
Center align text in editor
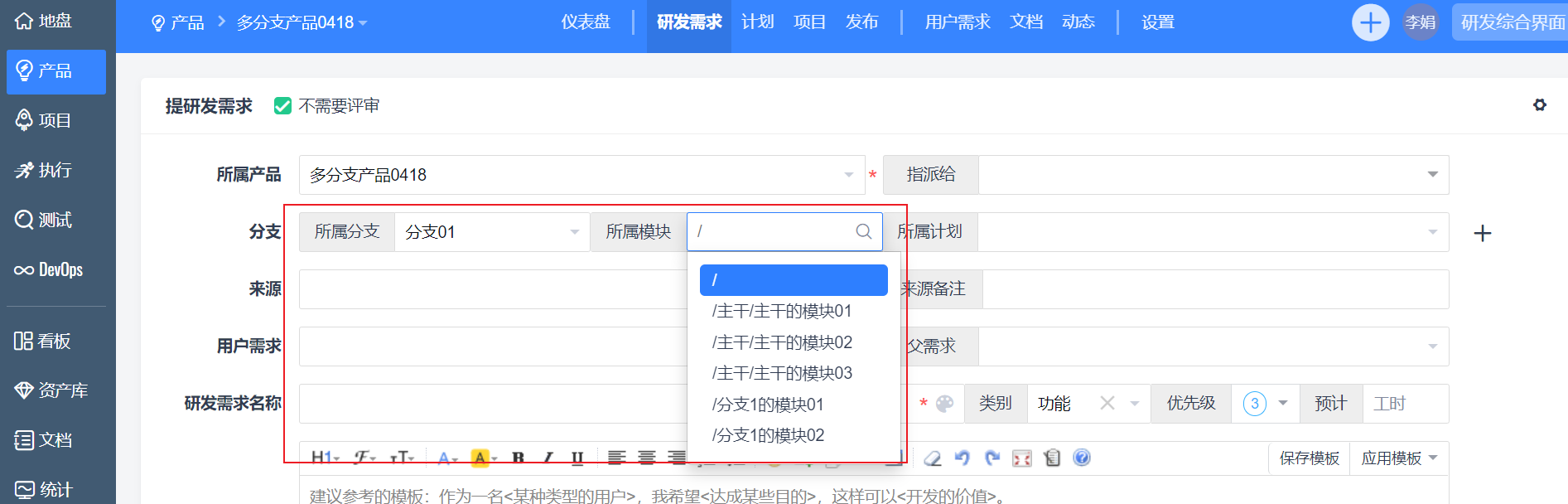tap(647, 458)
